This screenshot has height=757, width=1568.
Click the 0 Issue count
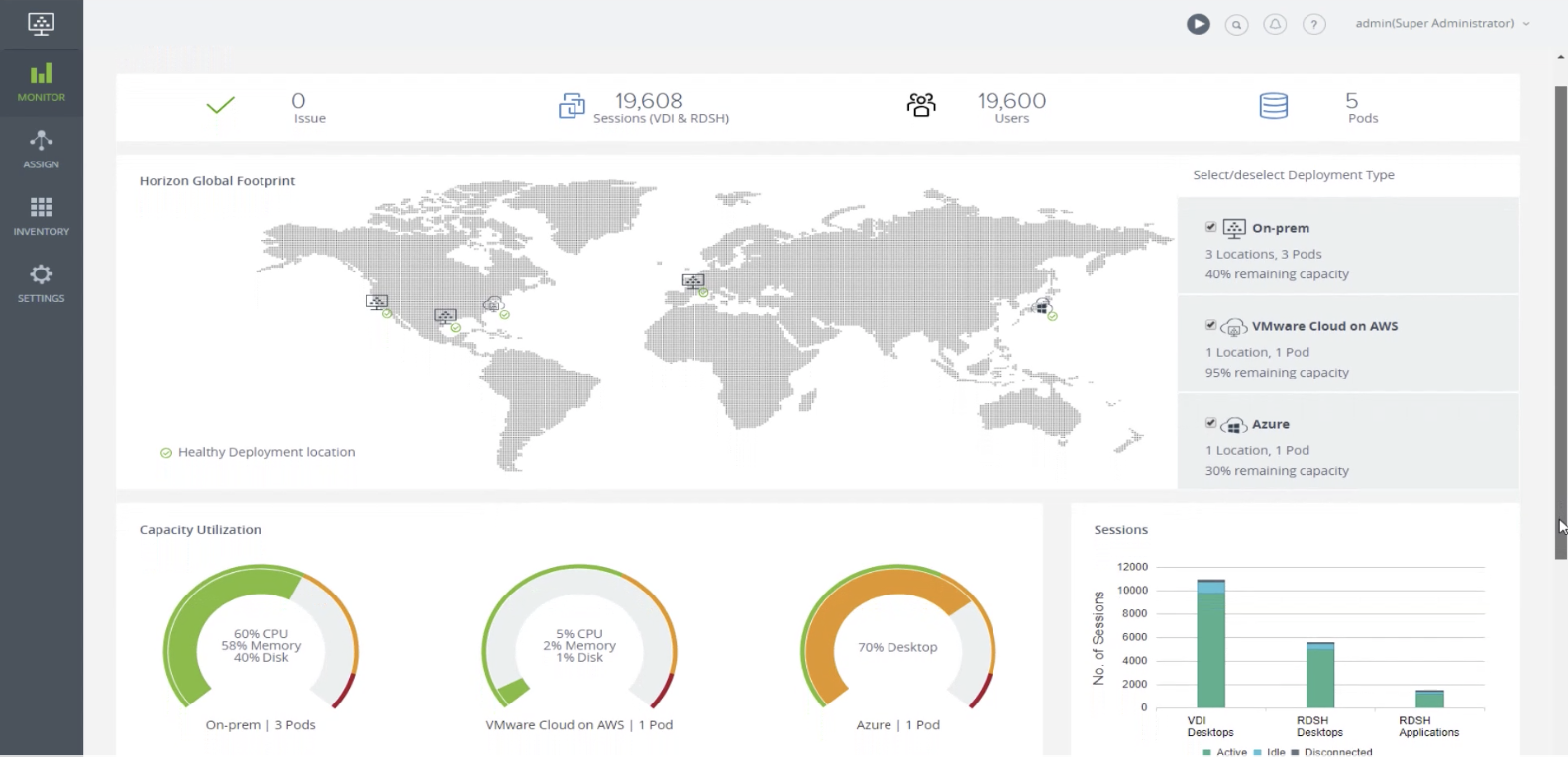tap(298, 101)
